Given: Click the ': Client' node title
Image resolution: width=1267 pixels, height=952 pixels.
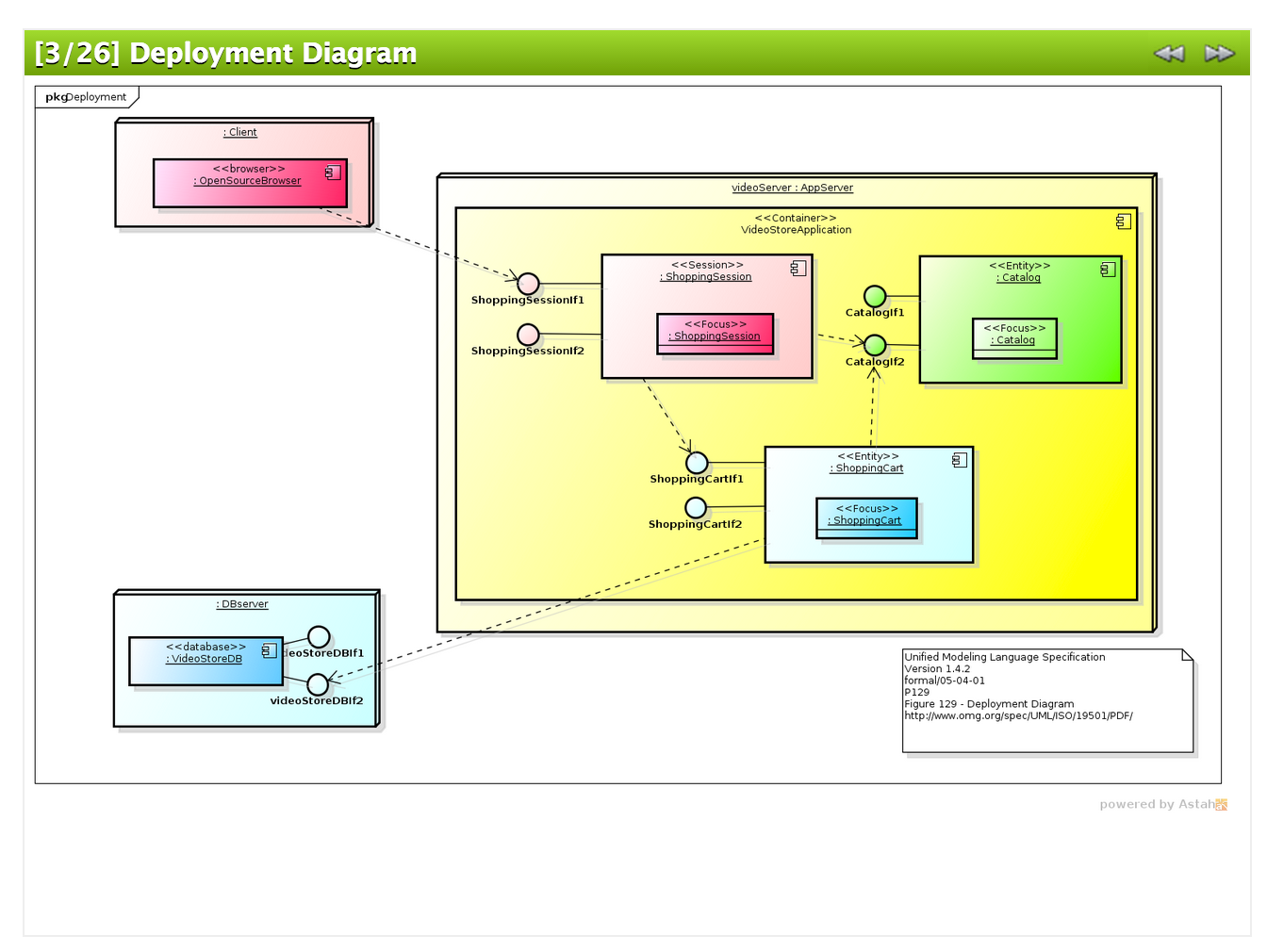Looking at the screenshot, I should 240,132.
